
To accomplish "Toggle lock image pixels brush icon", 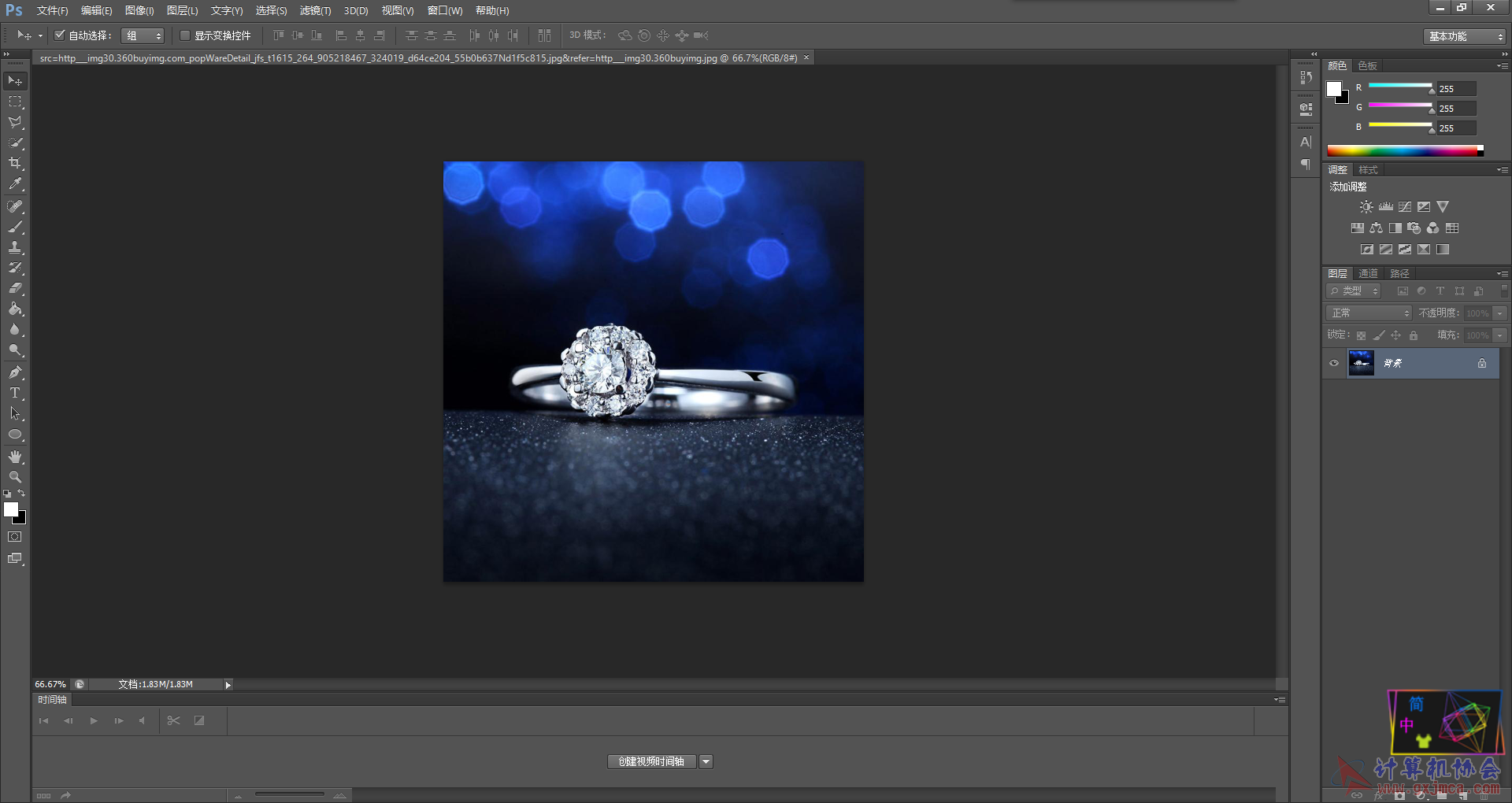I will (1379, 335).
